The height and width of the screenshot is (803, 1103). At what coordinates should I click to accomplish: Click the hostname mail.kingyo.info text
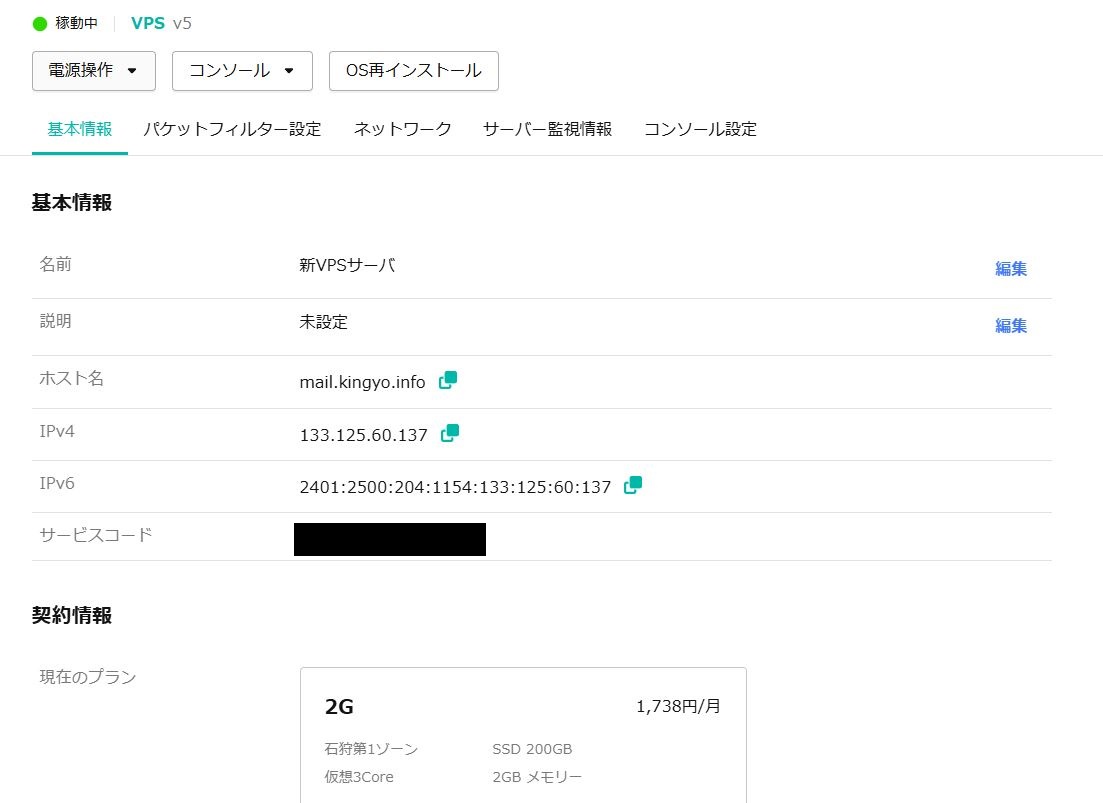point(361,380)
